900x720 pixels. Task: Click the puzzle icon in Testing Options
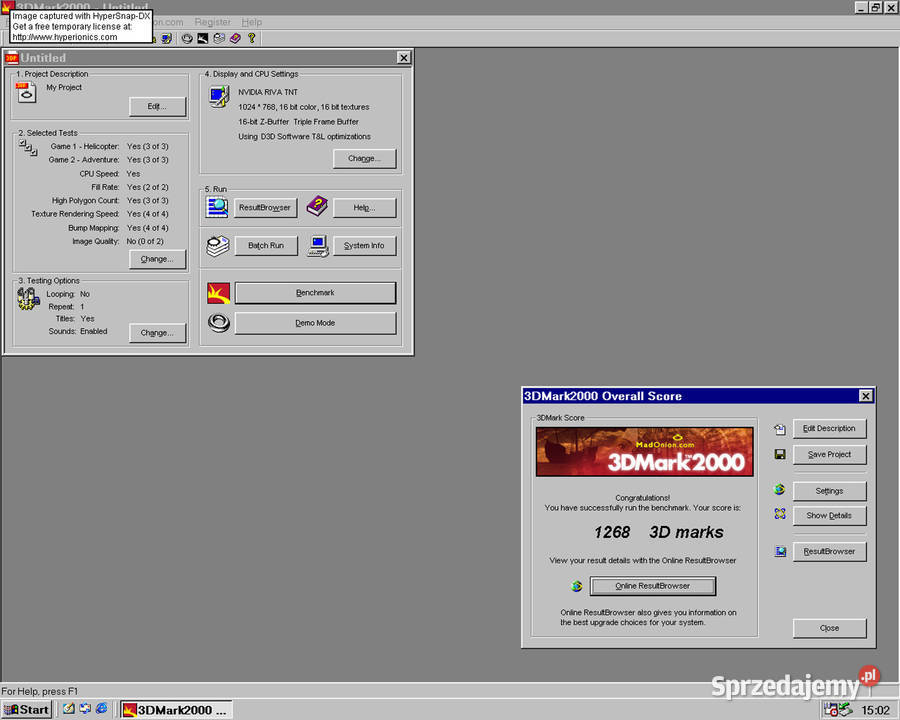click(28, 299)
